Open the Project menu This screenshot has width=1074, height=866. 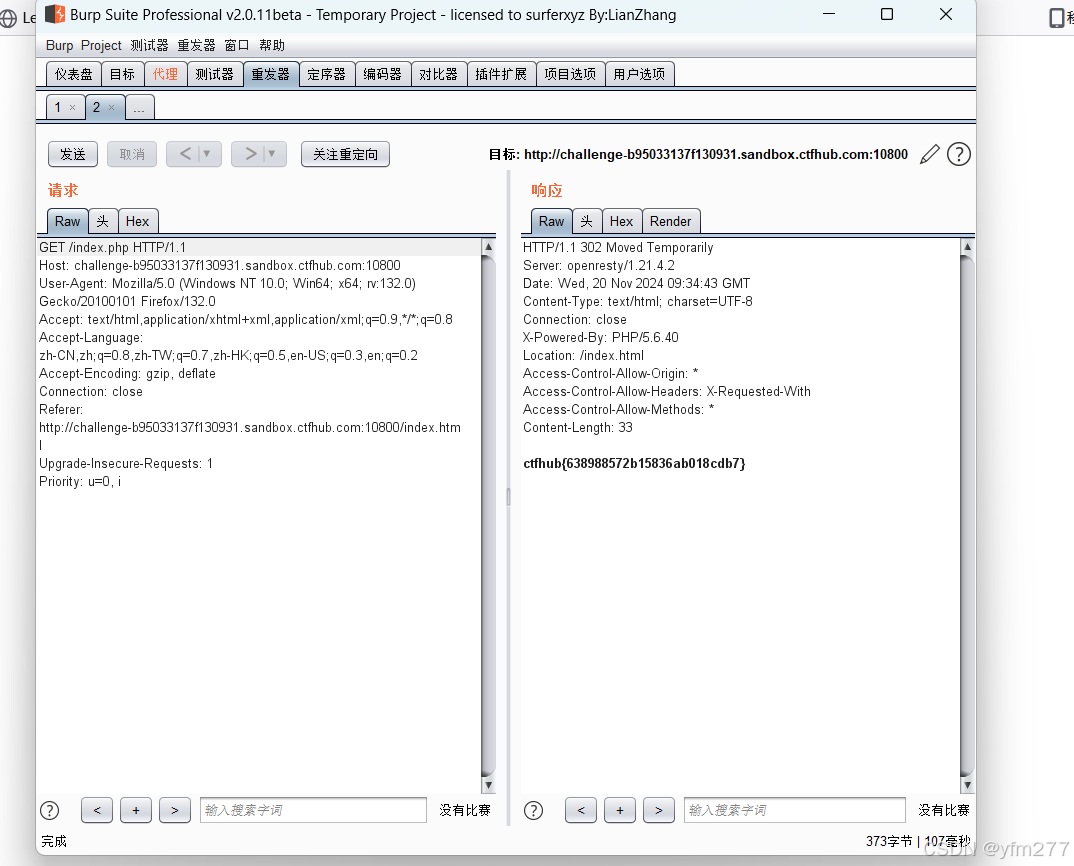click(101, 45)
